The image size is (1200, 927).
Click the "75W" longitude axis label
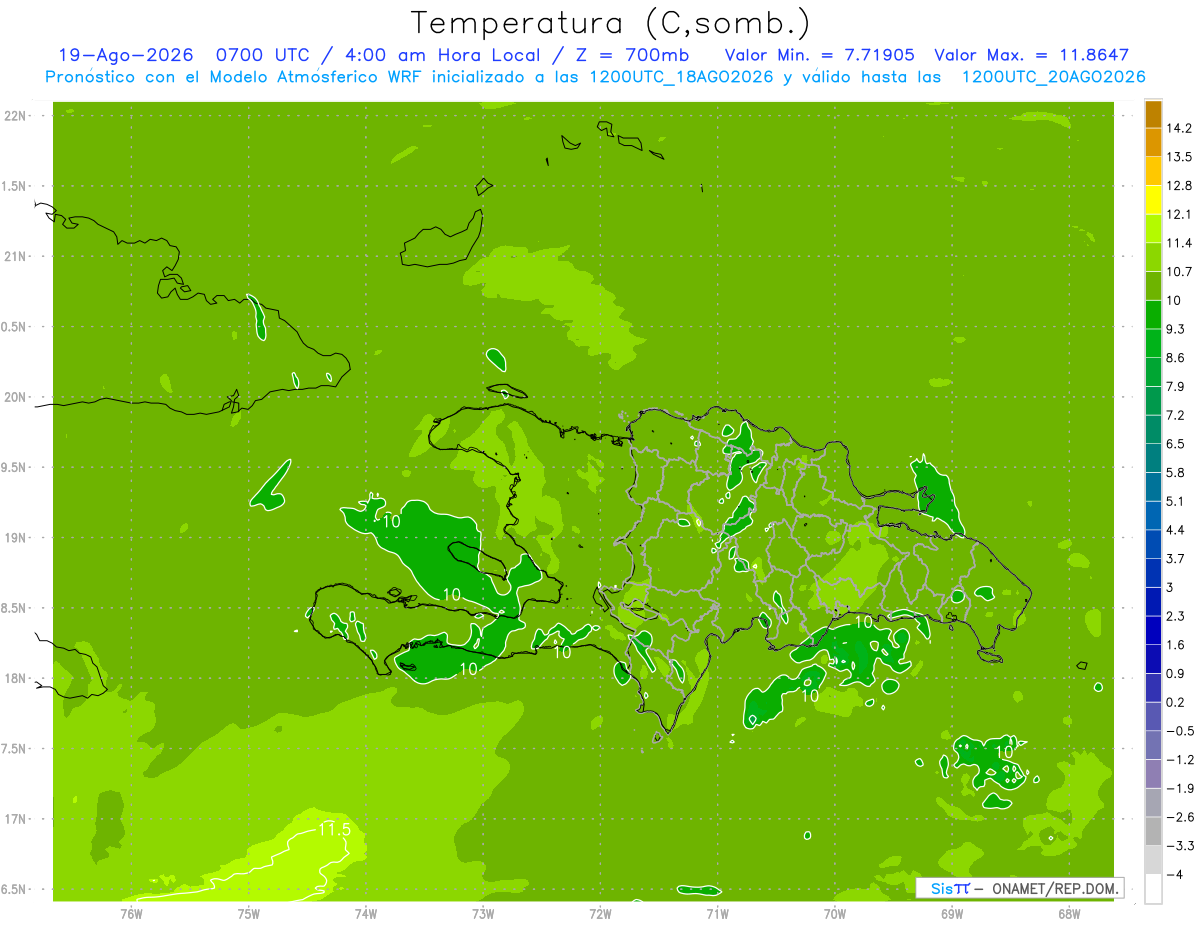(x=249, y=913)
